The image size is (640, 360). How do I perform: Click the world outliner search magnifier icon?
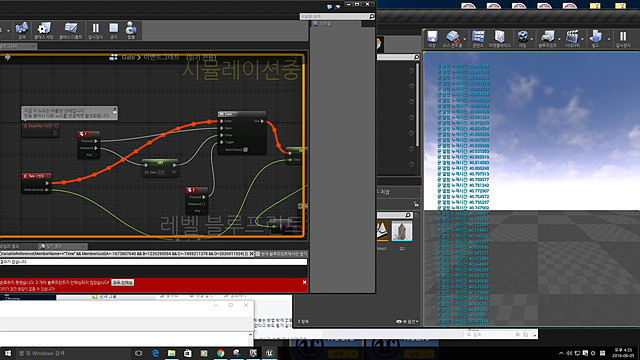416,57
